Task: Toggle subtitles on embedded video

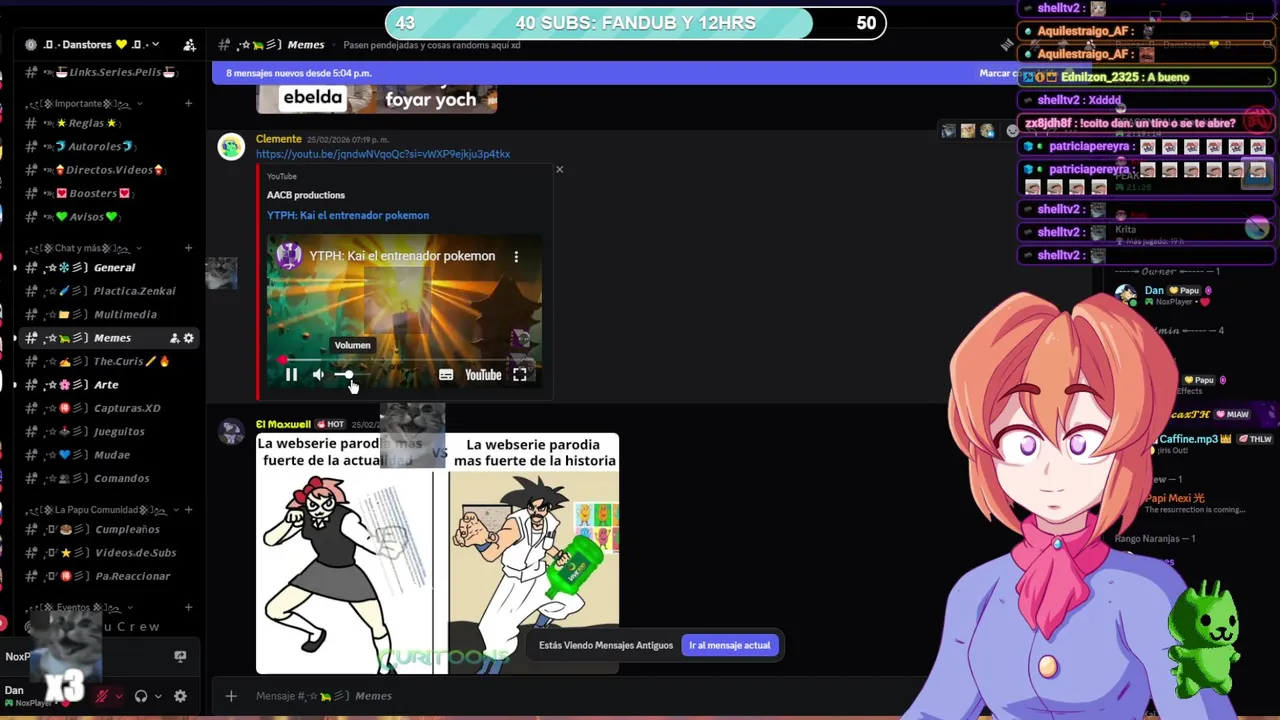Action: (446, 375)
